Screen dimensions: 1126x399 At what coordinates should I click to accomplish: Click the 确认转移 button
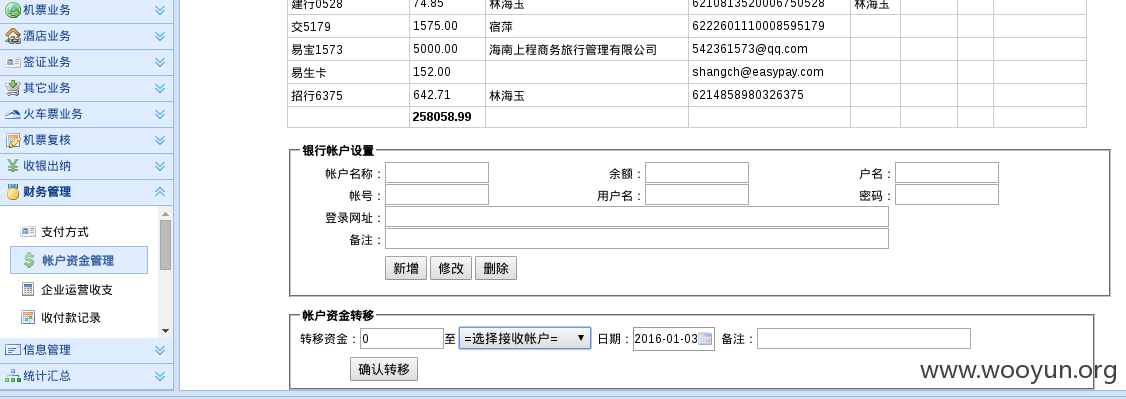pyautogui.click(x=384, y=370)
